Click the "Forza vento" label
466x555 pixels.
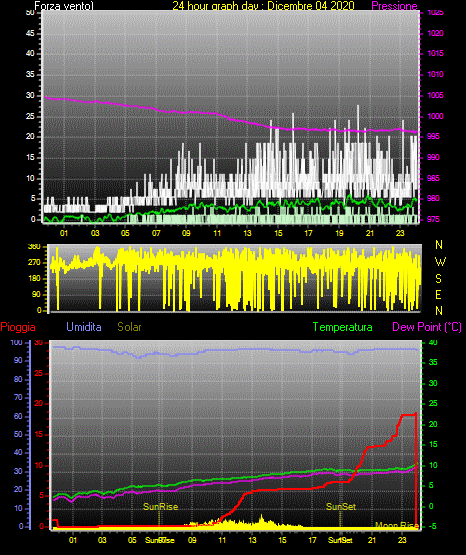(64, 6)
